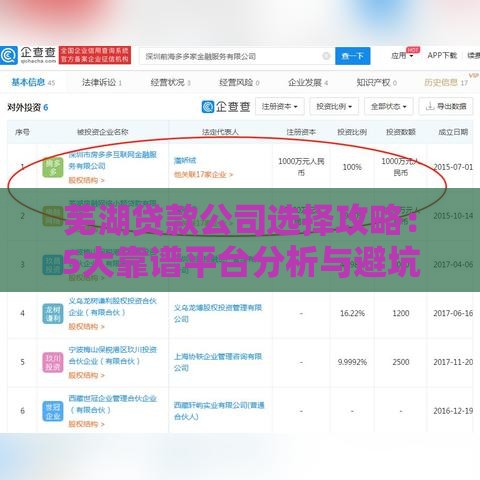Click the 16.22% investment ratio cell
The height and width of the screenshot is (480, 480).
point(352,313)
